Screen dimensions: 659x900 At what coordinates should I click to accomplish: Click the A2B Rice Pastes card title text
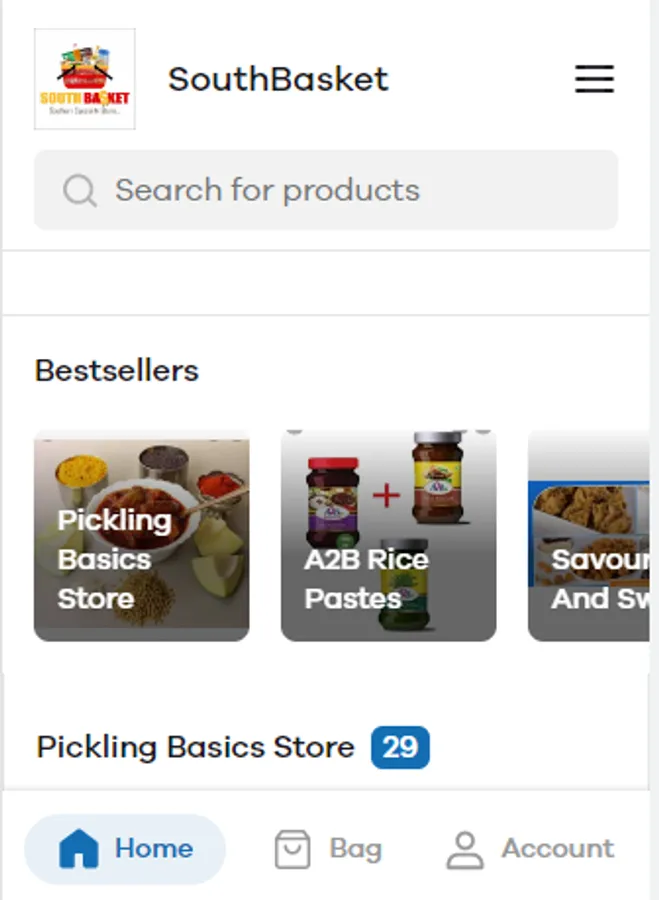366,578
